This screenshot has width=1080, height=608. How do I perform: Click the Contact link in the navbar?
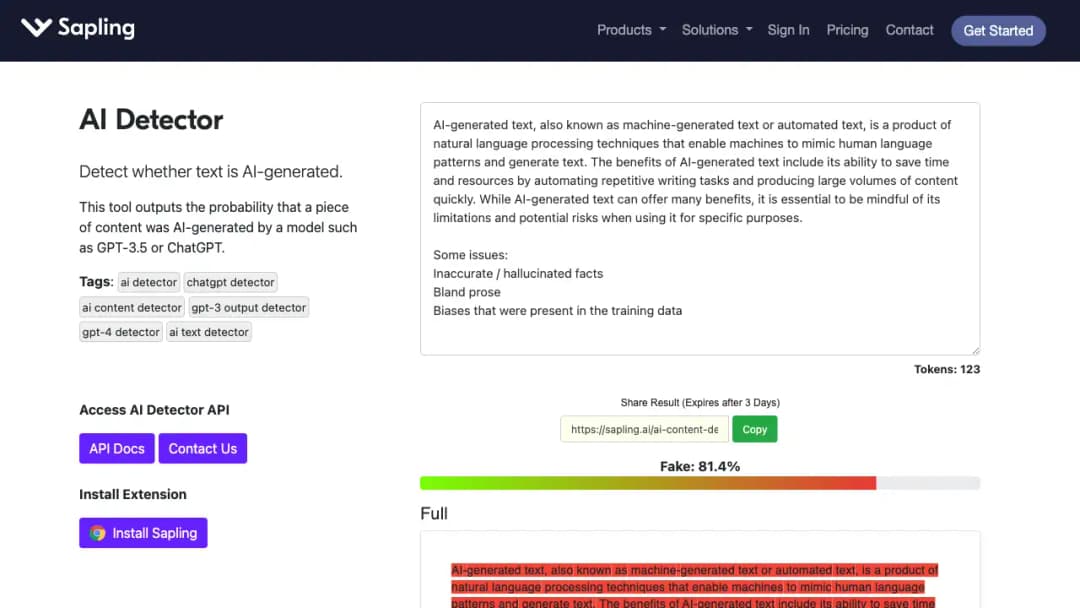click(909, 30)
